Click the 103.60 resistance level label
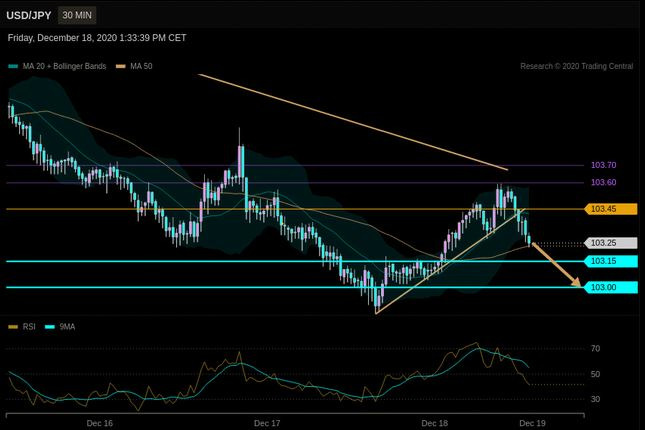The width and height of the screenshot is (645, 430). pos(603,182)
